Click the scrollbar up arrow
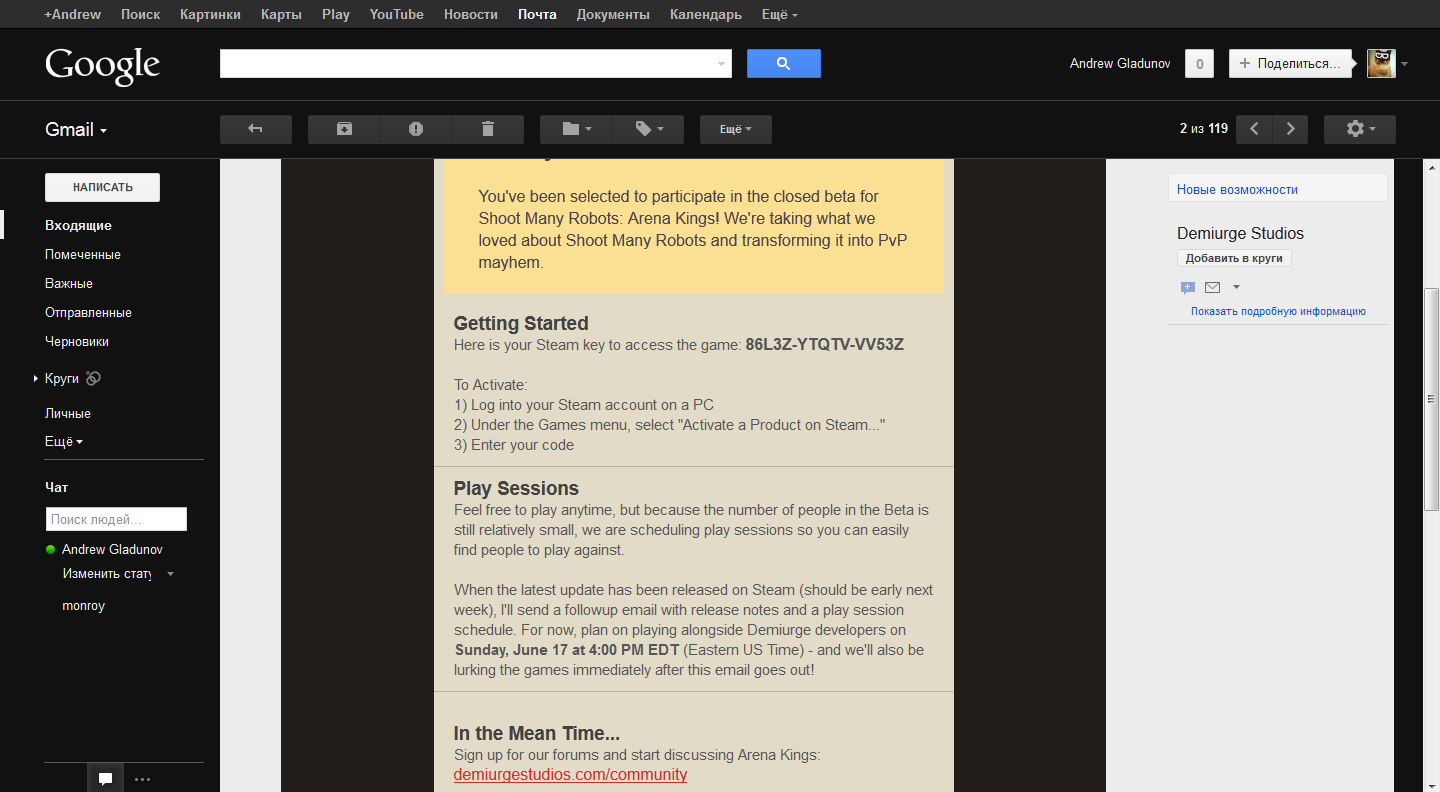This screenshot has height=792, width=1440. [1431, 167]
